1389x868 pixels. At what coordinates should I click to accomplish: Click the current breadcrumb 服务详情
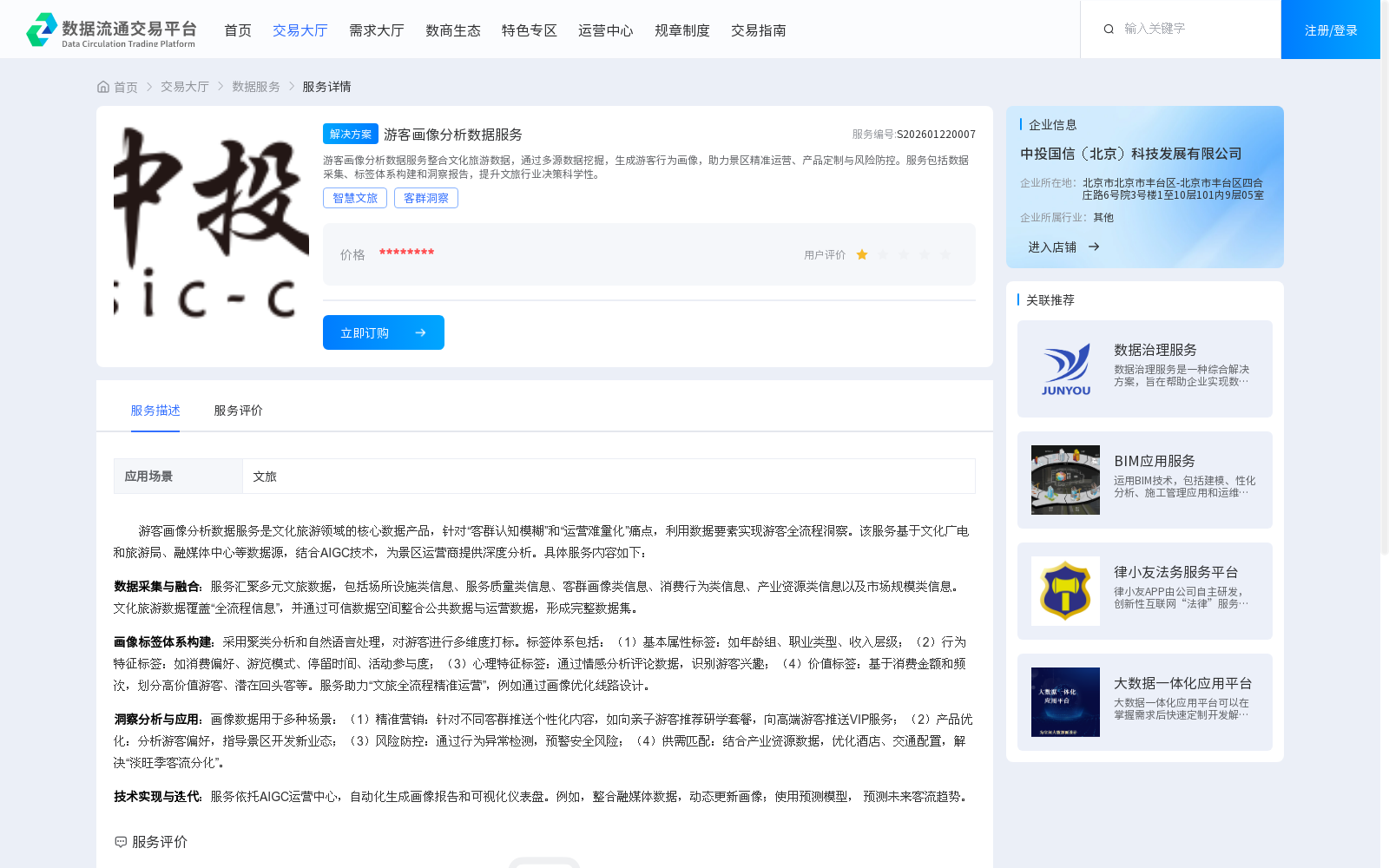(326, 87)
